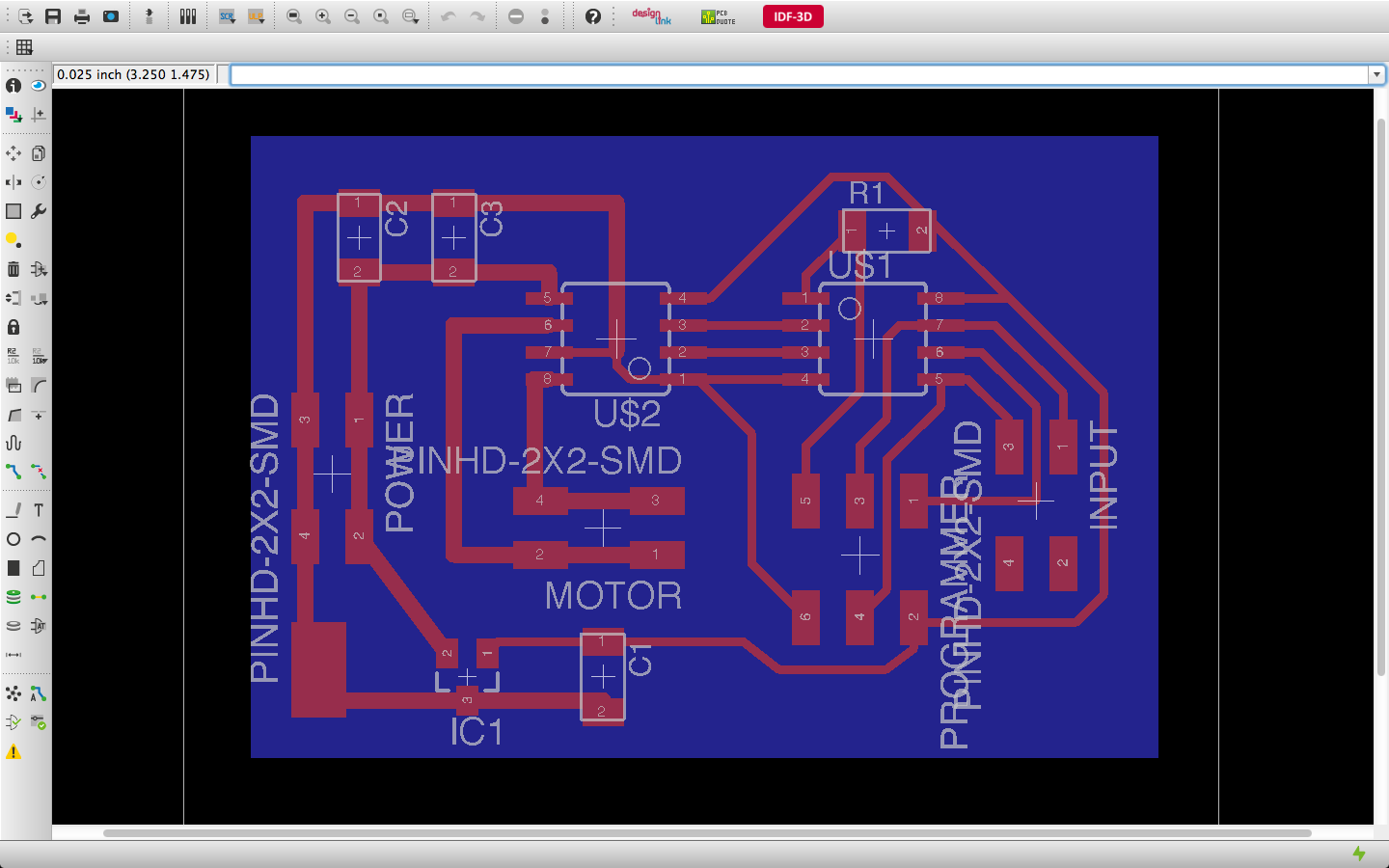Open CAM processor icon

point(111,16)
